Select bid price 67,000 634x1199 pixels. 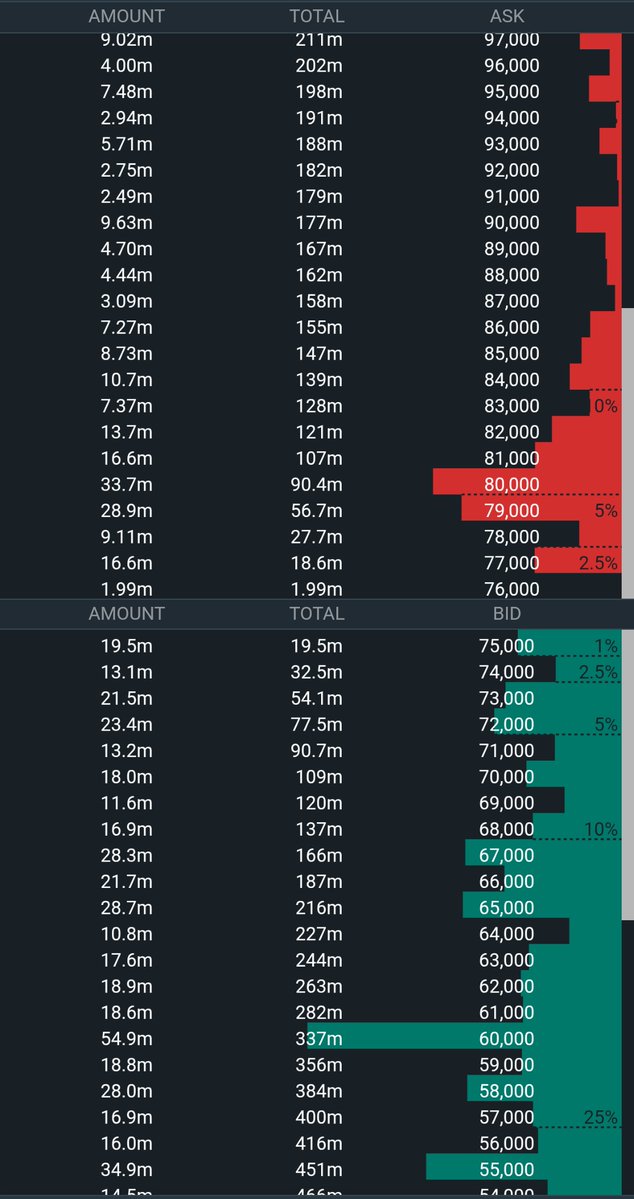(506, 856)
